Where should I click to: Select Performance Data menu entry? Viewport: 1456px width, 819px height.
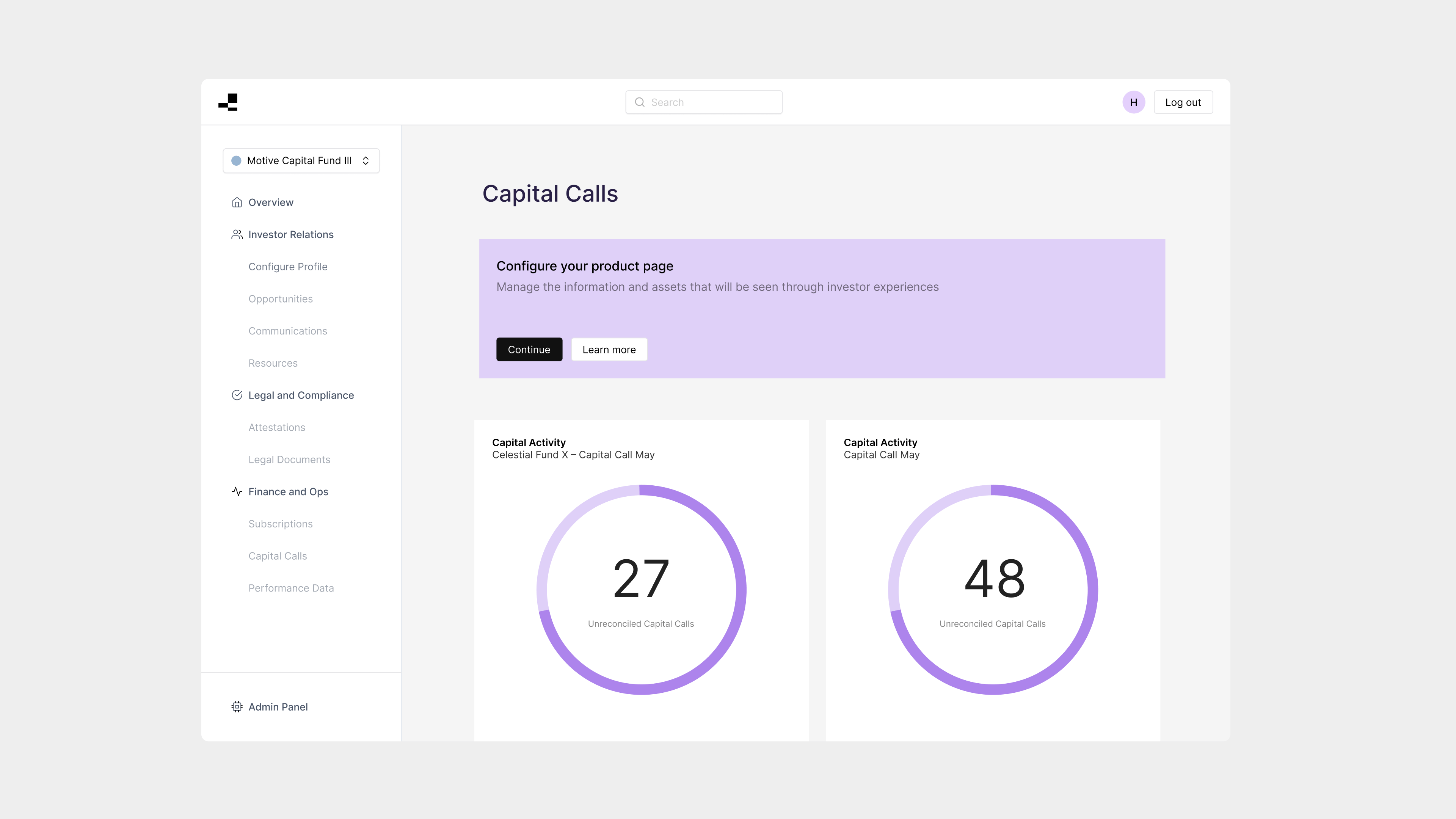(291, 588)
